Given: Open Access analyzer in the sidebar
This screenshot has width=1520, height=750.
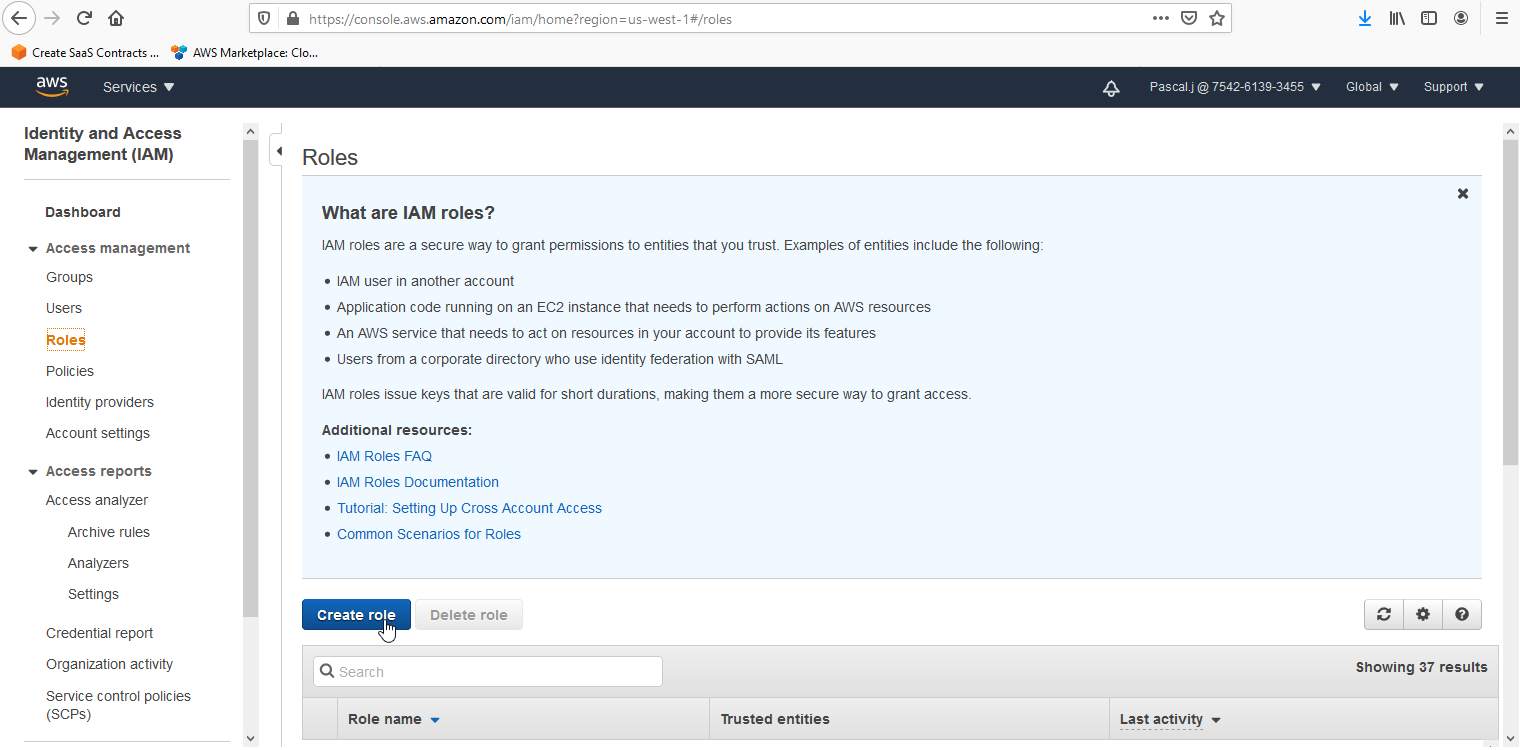Looking at the screenshot, I should tap(97, 500).
